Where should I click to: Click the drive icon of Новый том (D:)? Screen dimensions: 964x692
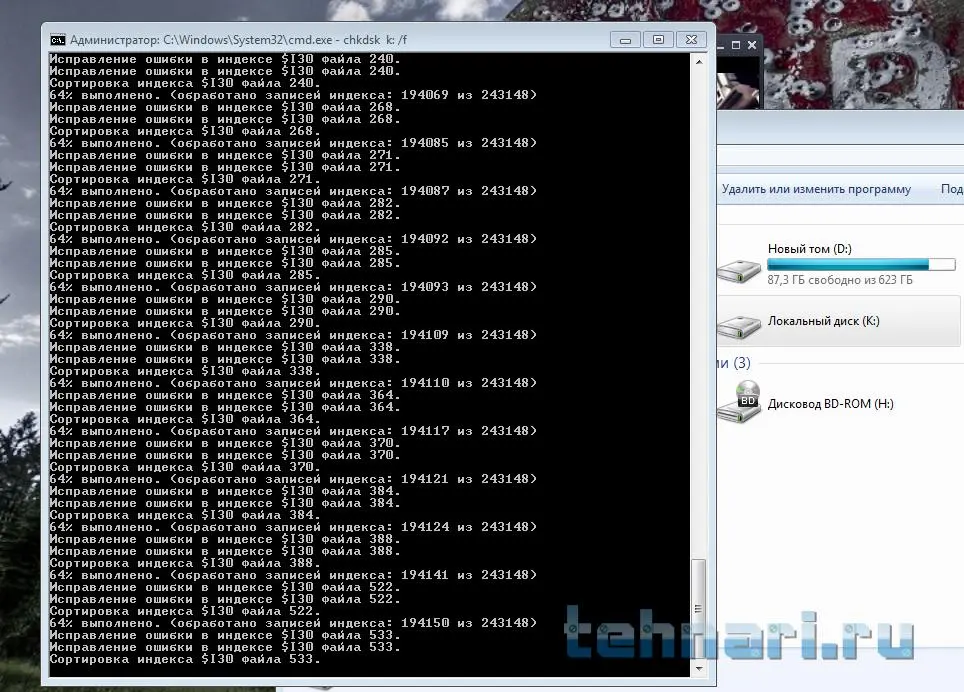pos(739,270)
